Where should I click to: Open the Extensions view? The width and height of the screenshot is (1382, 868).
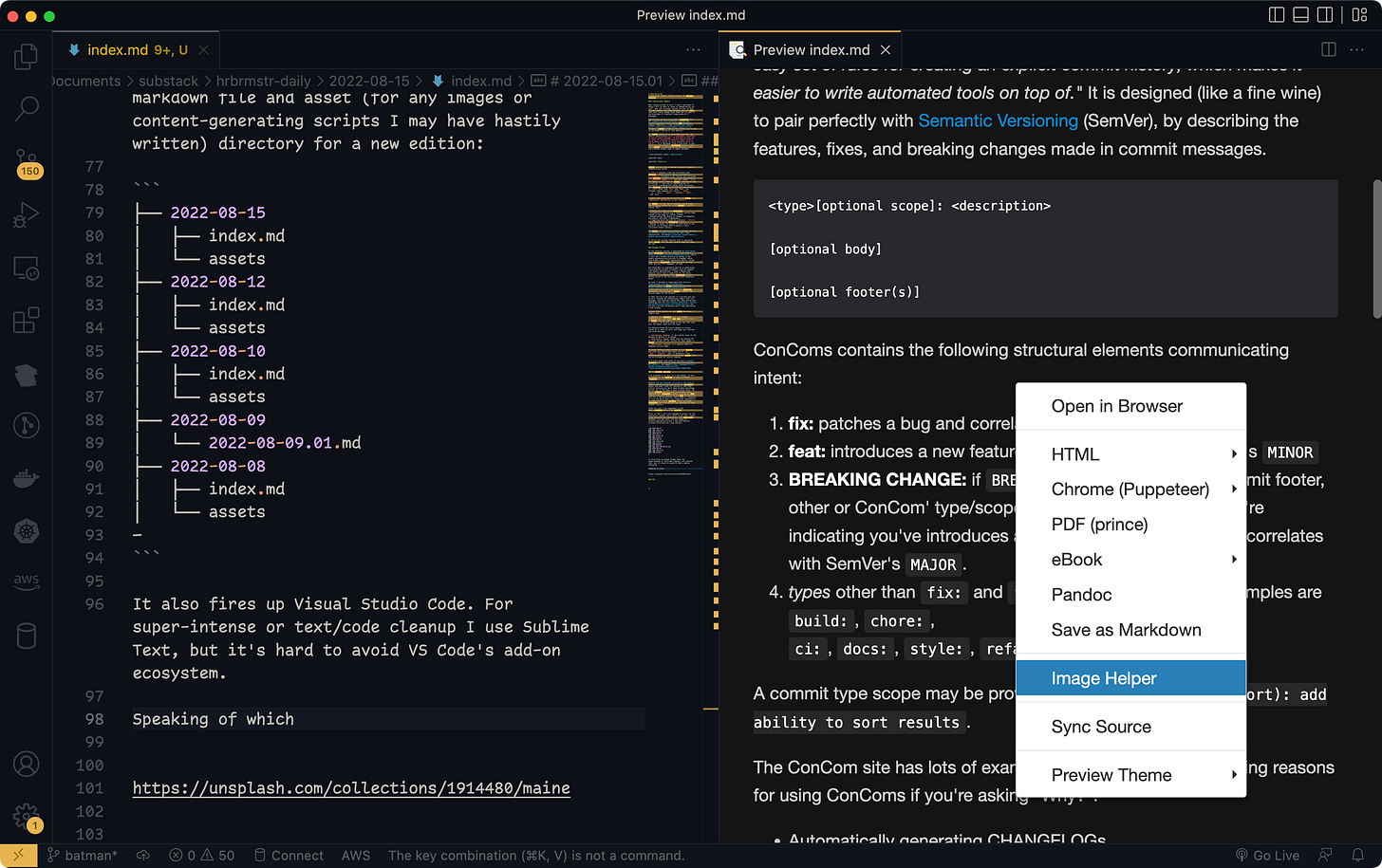pos(27,320)
